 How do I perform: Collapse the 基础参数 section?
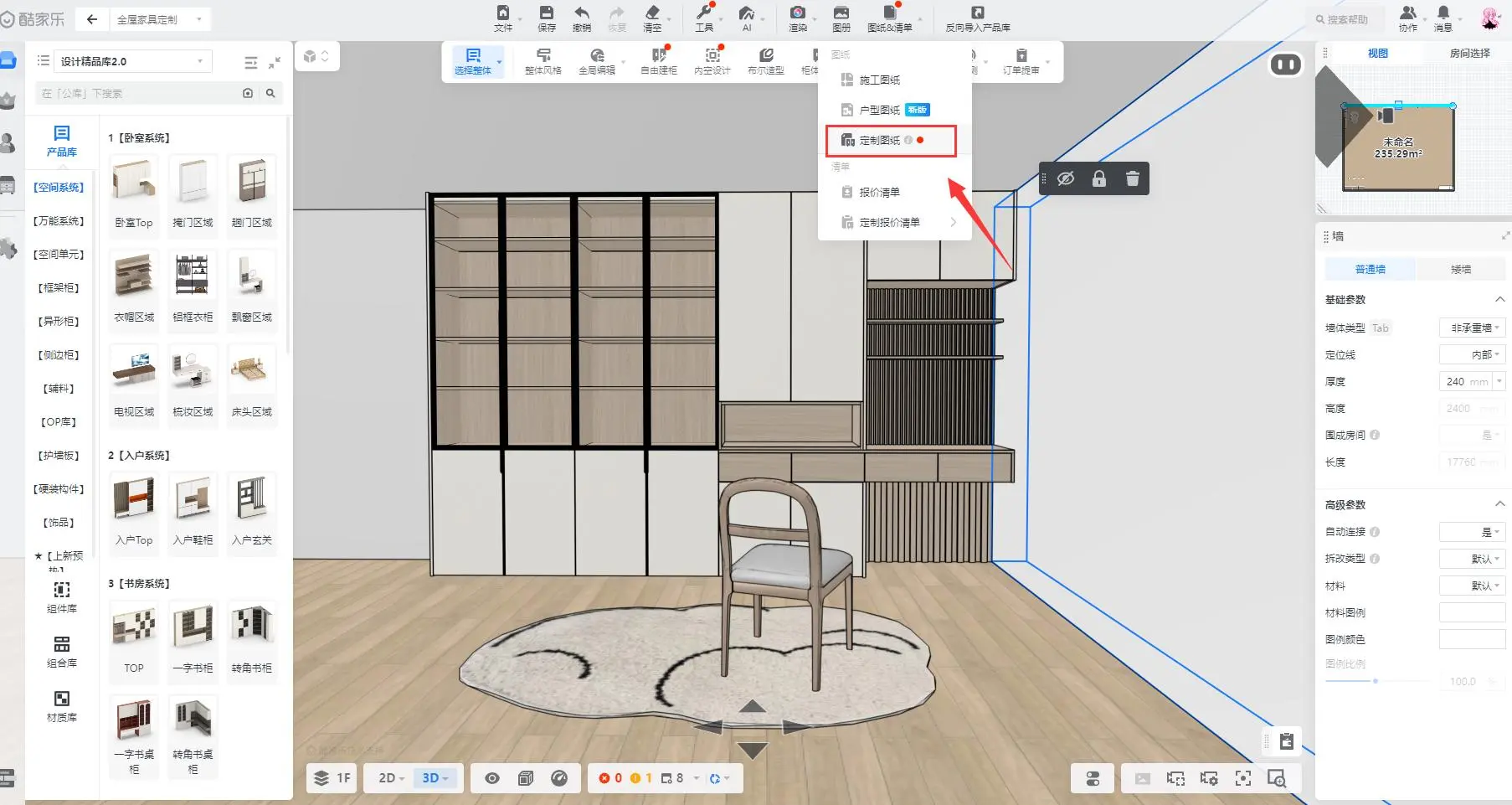(x=1499, y=299)
